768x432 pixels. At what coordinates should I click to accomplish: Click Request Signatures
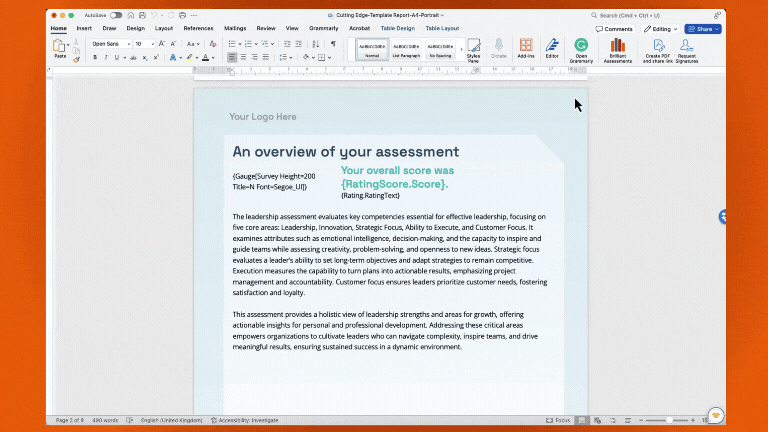pyautogui.click(x=687, y=50)
